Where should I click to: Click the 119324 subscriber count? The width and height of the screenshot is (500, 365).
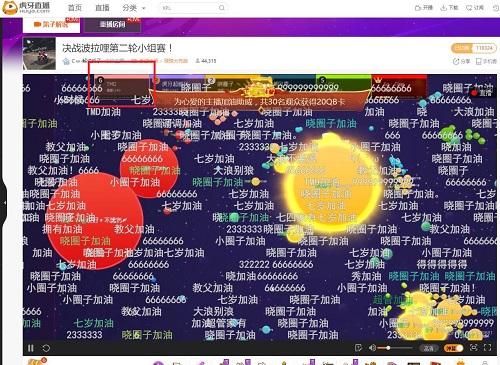coord(484,48)
